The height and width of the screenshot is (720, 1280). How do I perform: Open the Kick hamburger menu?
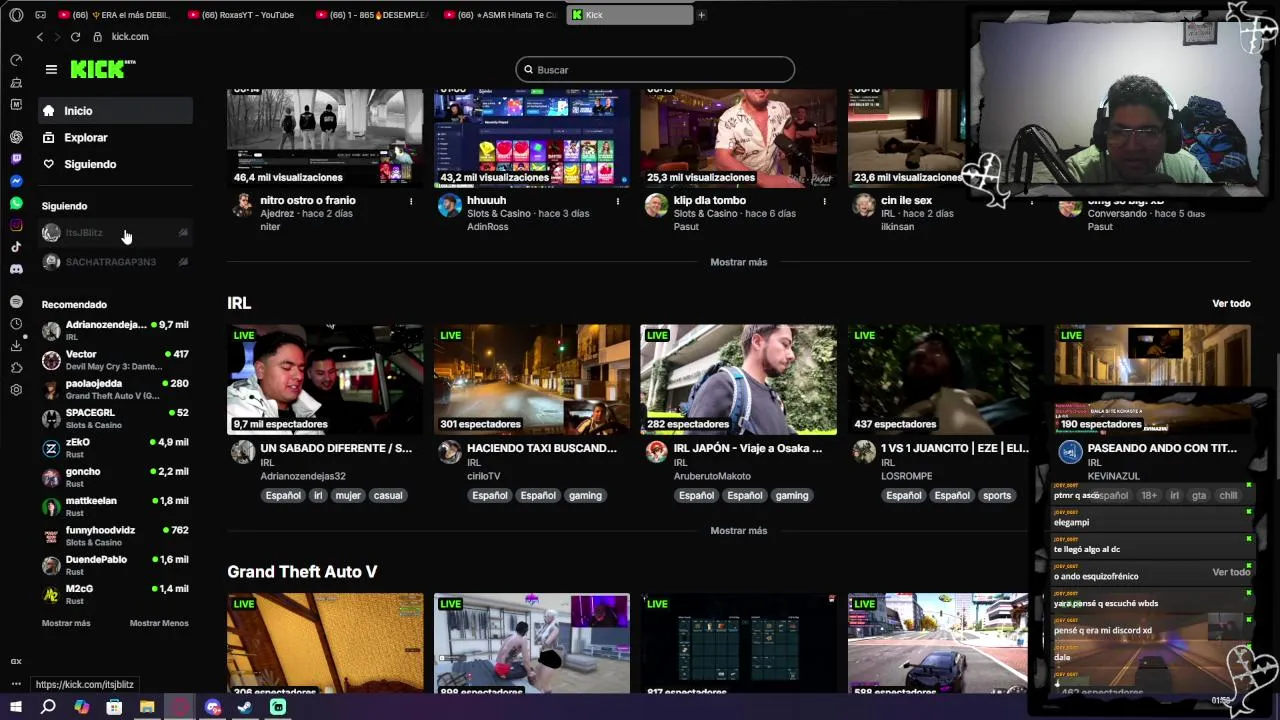click(51, 69)
